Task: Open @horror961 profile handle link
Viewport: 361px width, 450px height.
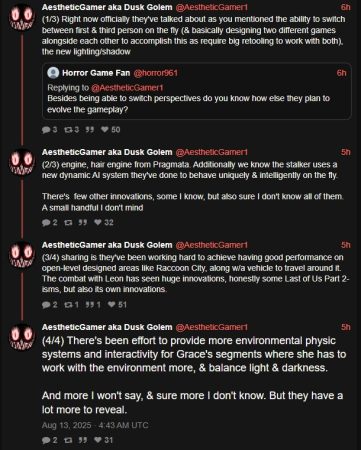Action: (155, 73)
